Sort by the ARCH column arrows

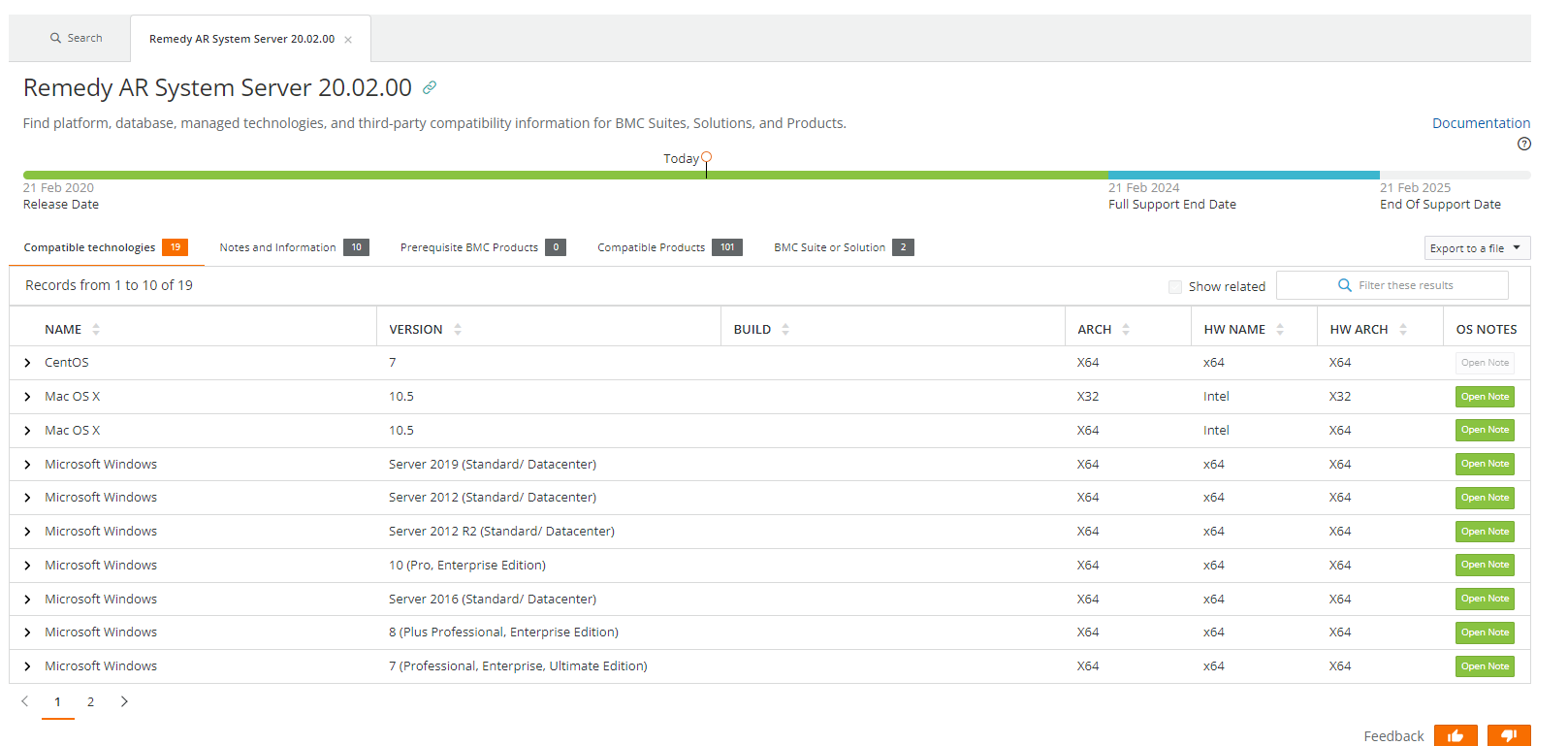(1126, 330)
